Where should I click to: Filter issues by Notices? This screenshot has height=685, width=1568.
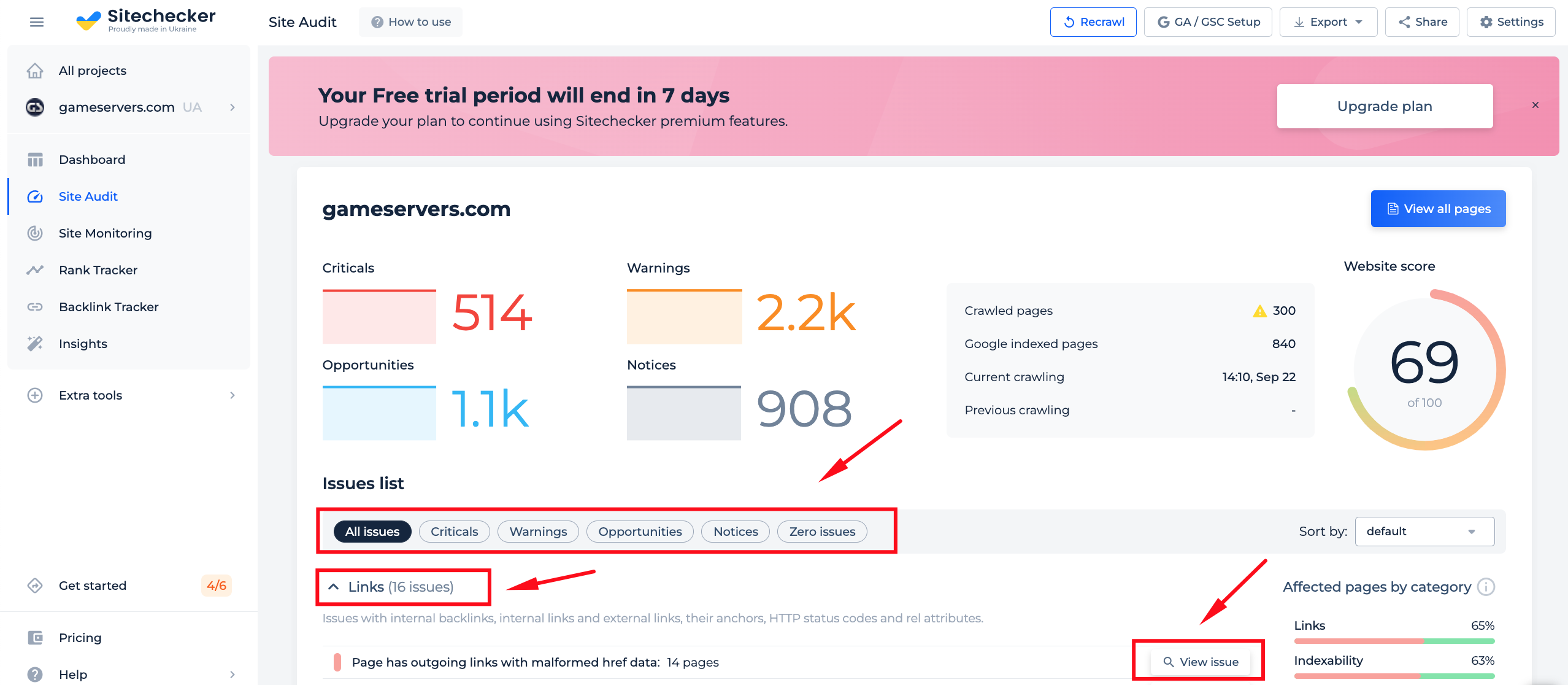pyautogui.click(x=736, y=532)
